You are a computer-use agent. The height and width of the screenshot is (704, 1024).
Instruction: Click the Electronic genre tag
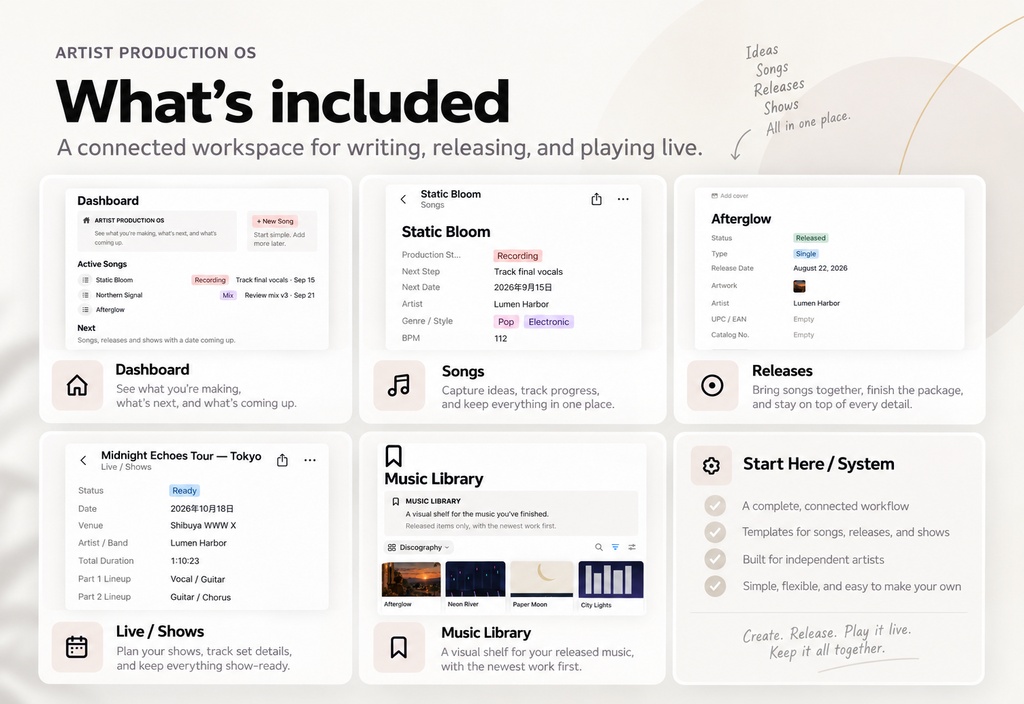[549, 321]
